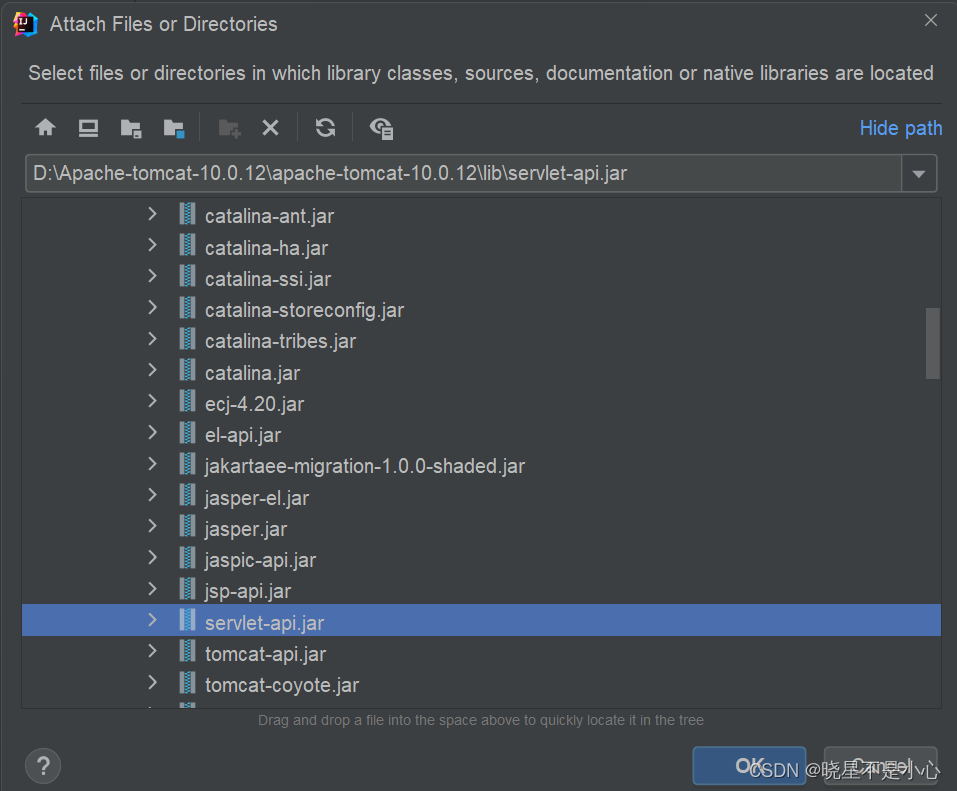Select tomcat-coyote.jar in the tree
Viewport: 957px width, 791px height.
281,685
